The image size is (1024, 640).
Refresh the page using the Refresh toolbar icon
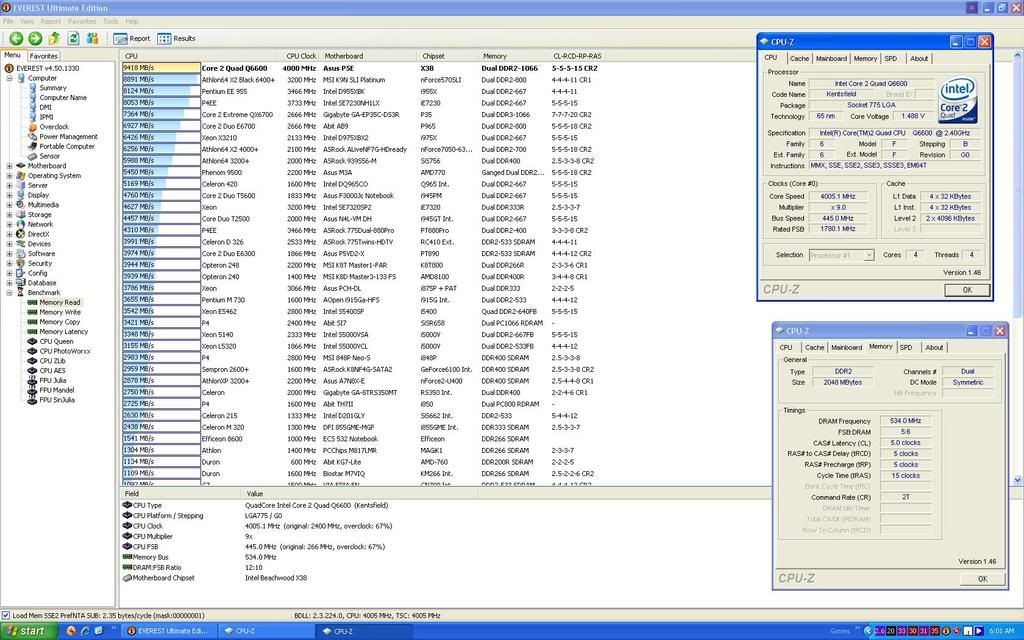point(73,39)
